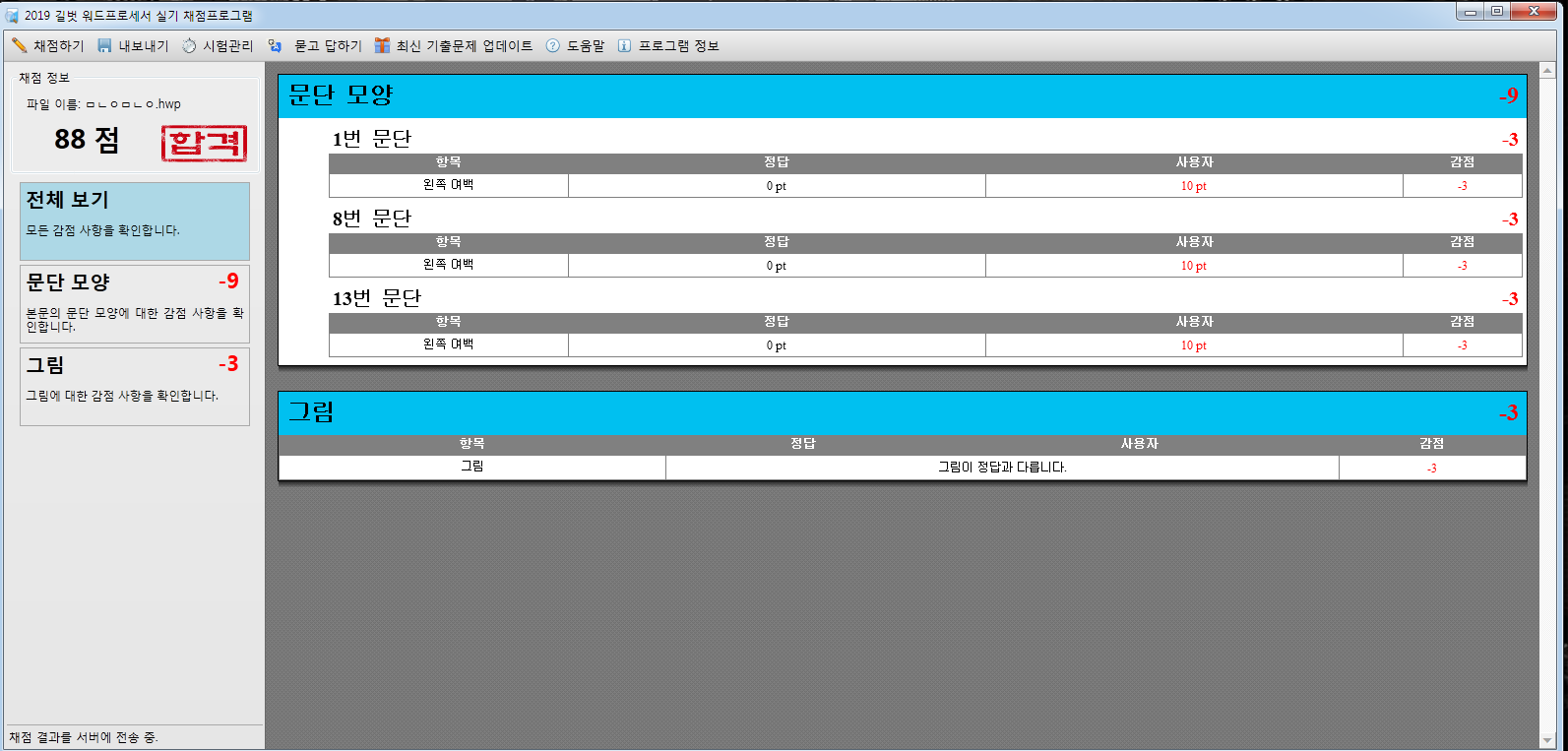
Task: Click 0 pt answer value in 8번 문단
Action: click(x=777, y=266)
